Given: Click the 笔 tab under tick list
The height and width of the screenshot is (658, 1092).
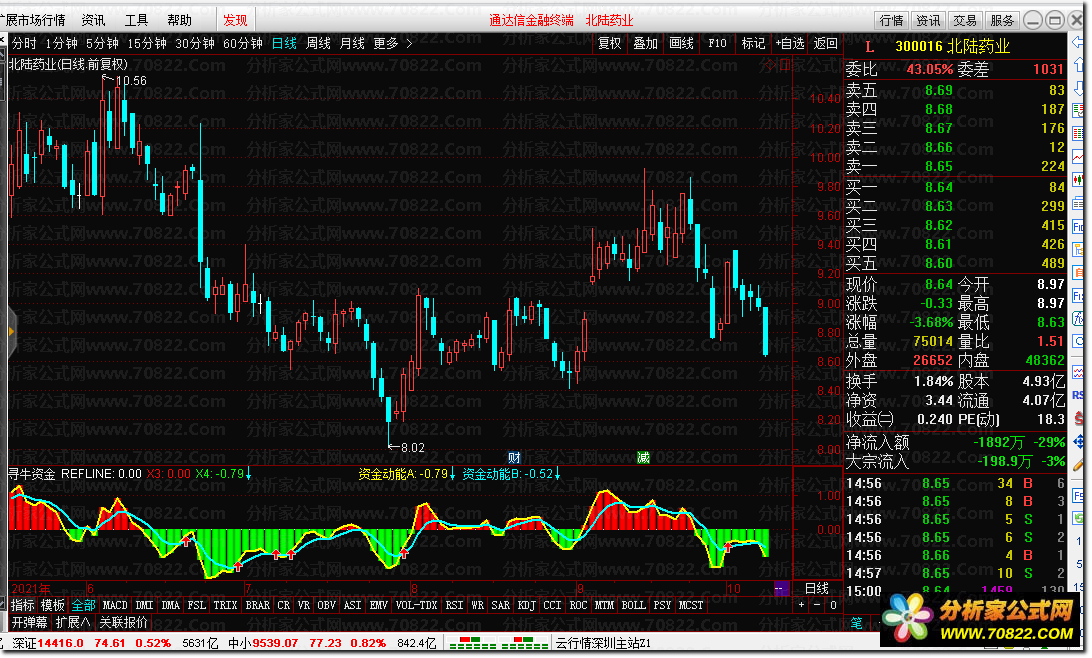Looking at the screenshot, I should [856, 622].
